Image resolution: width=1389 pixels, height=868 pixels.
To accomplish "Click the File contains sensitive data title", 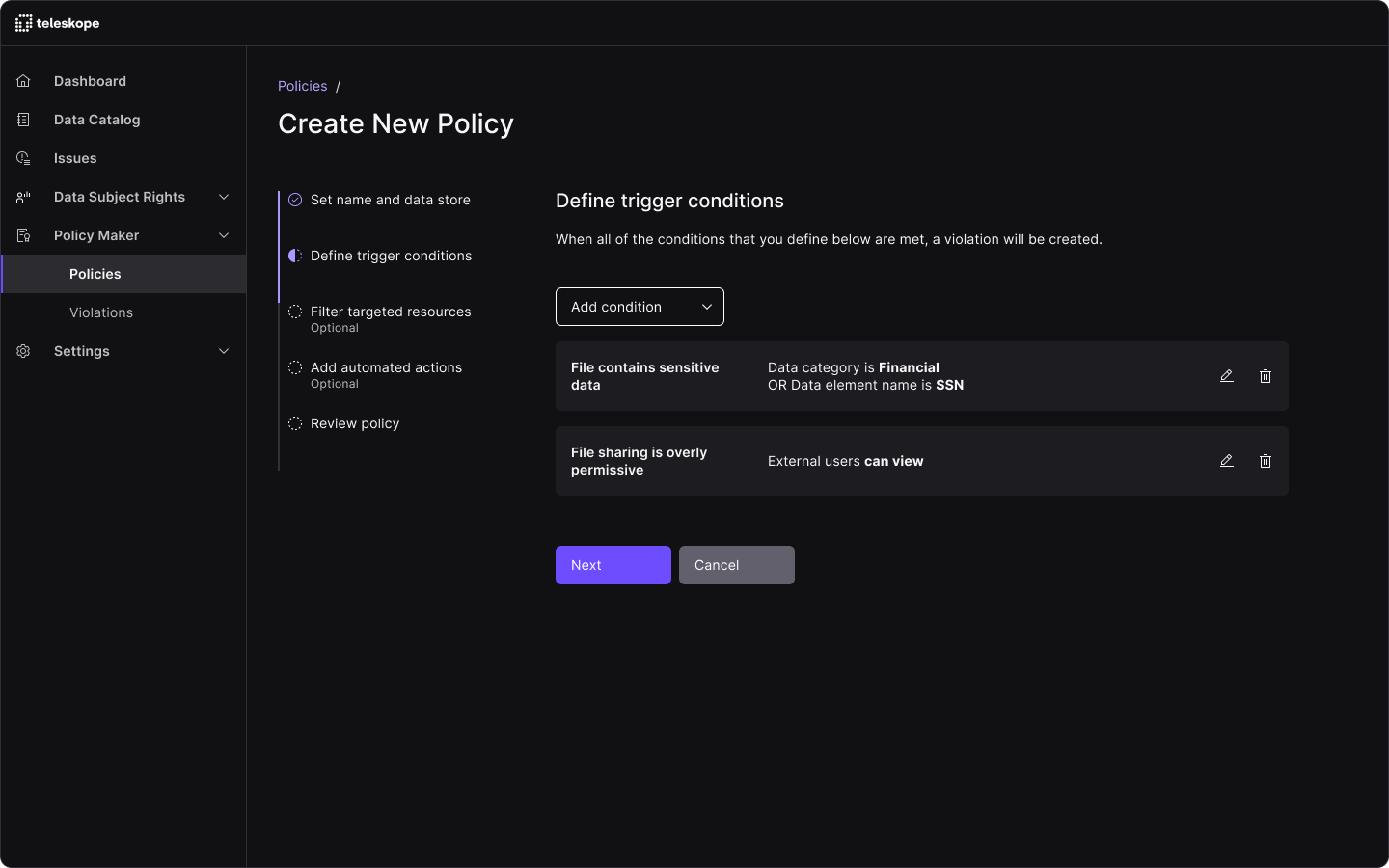I will pos(645,376).
